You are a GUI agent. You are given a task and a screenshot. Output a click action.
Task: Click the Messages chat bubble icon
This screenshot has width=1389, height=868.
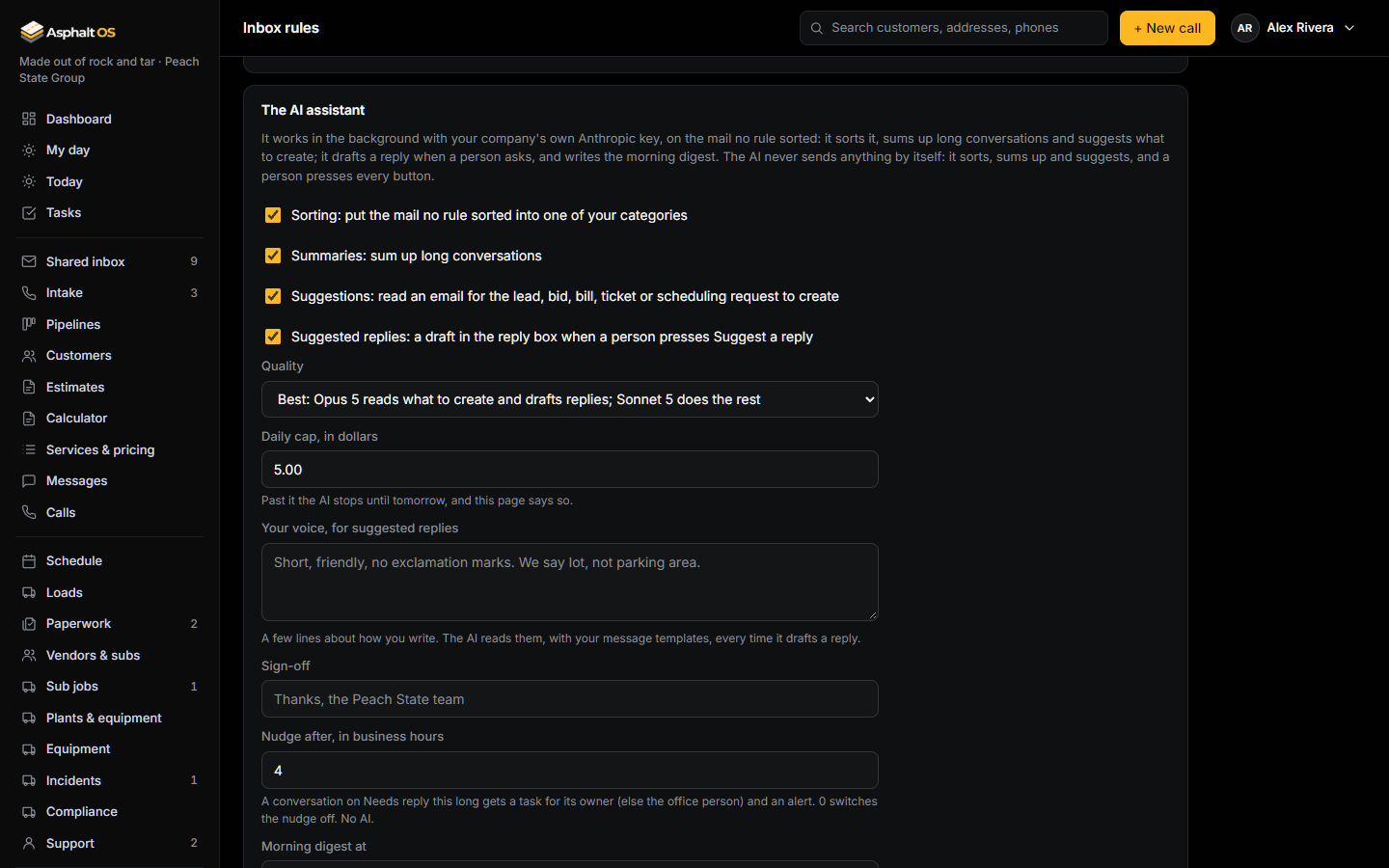click(29, 481)
